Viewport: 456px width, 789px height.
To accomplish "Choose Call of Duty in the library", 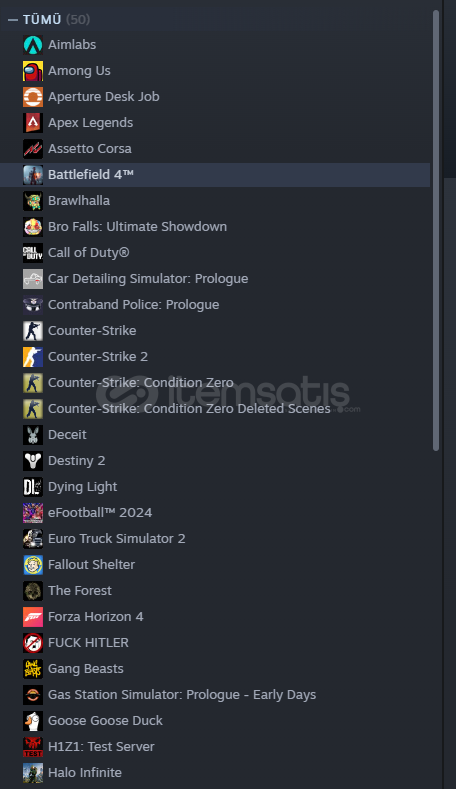I will [215, 253].
